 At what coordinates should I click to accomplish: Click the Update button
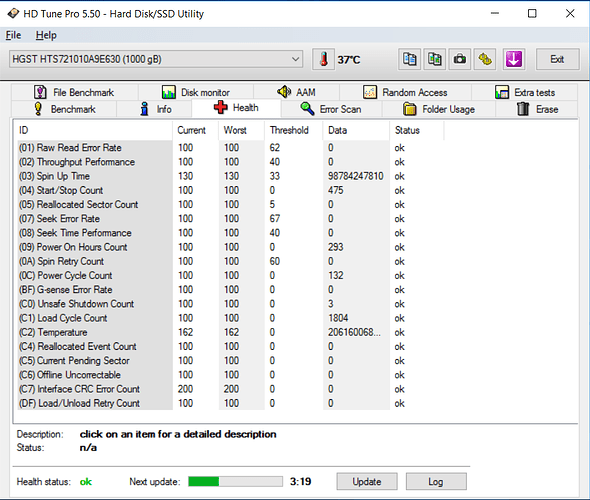(x=367, y=482)
